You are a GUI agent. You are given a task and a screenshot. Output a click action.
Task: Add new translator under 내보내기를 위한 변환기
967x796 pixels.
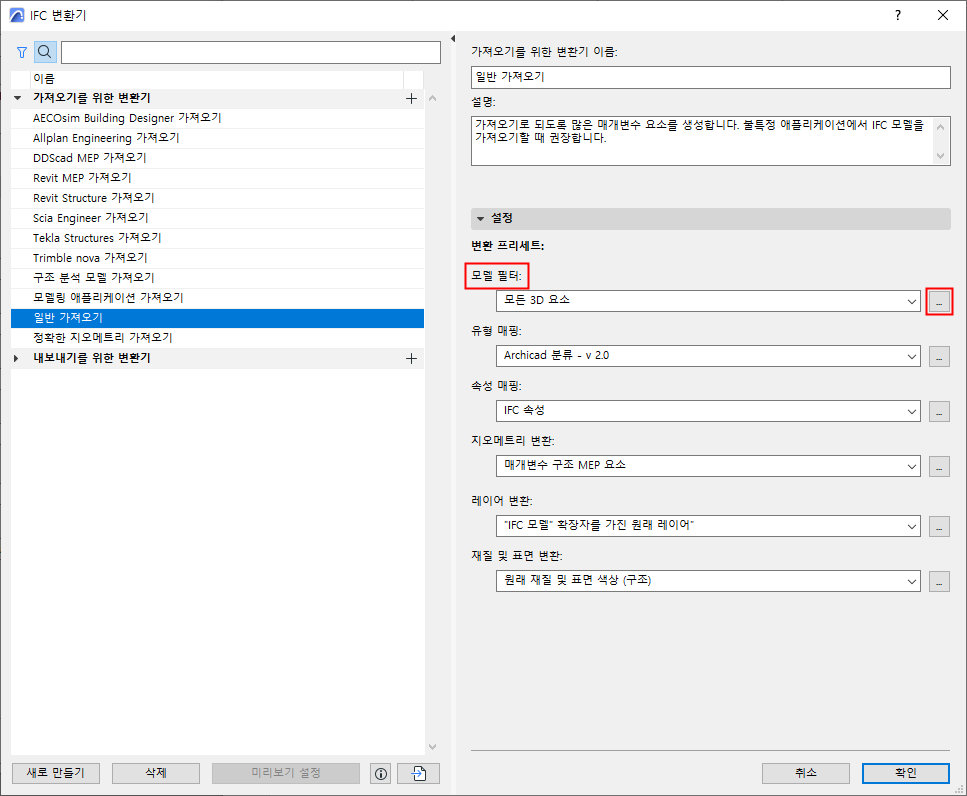tap(411, 359)
